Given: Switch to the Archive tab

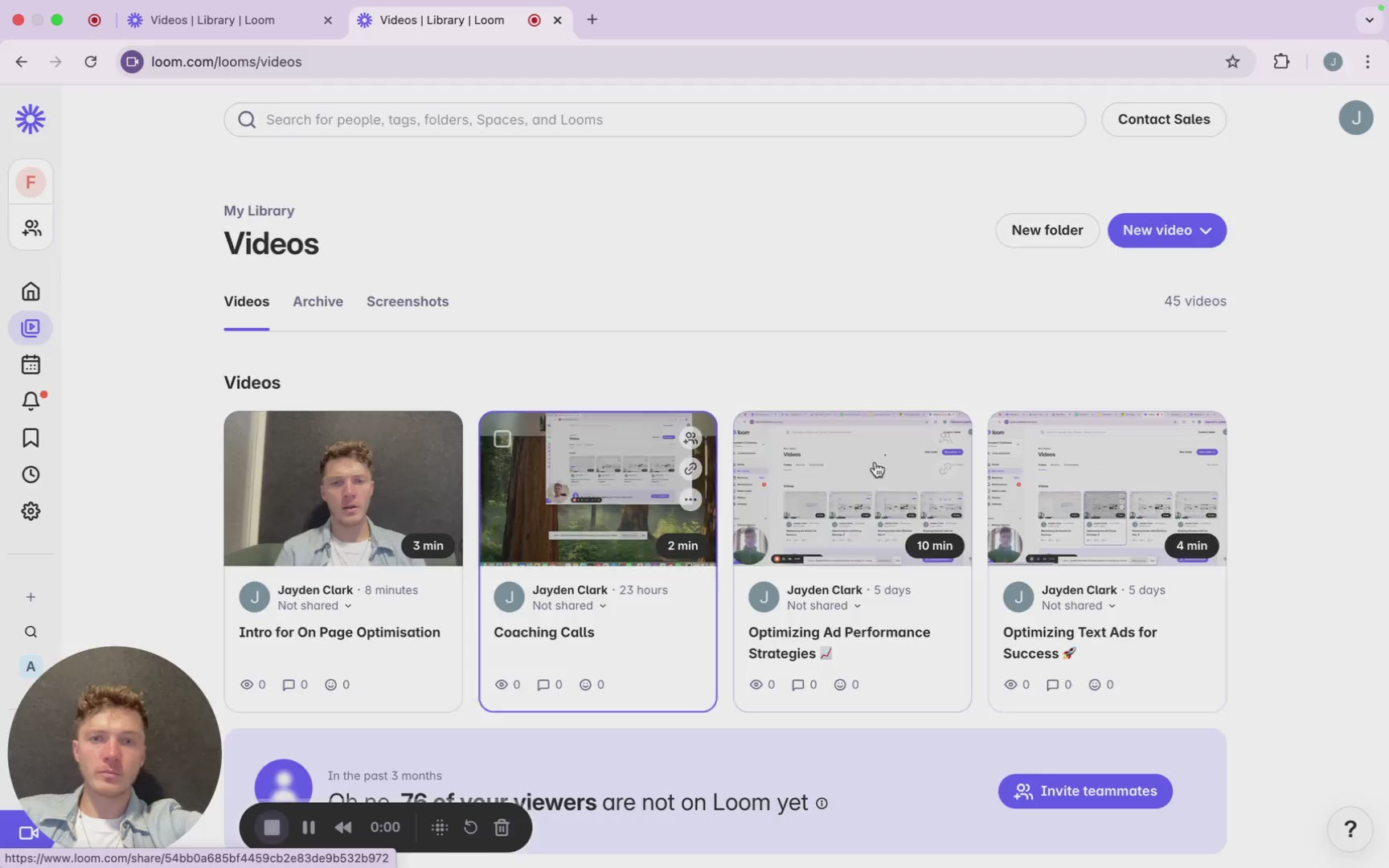Looking at the screenshot, I should [x=318, y=301].
